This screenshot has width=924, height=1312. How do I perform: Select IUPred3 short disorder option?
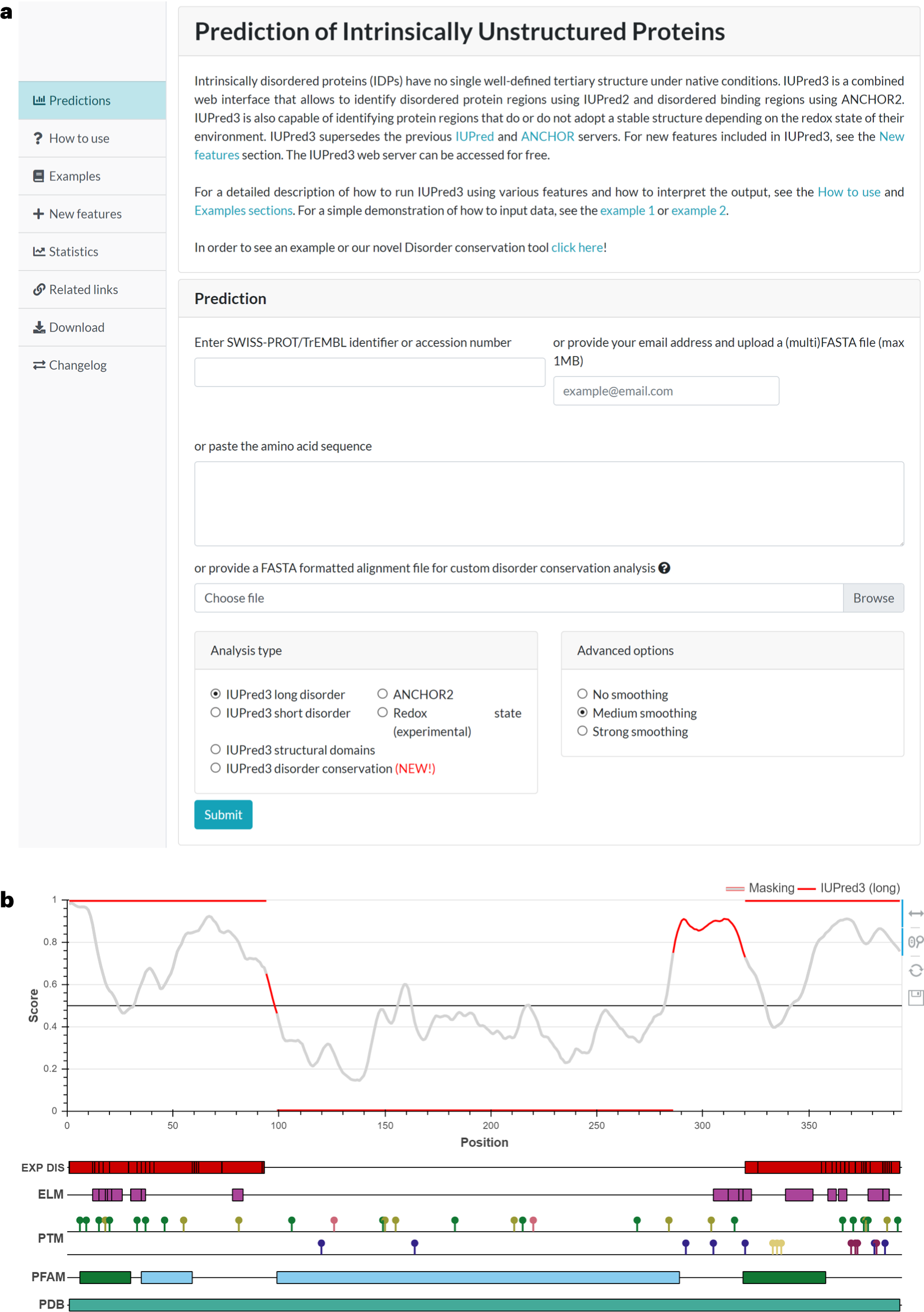pyautogui.click(x=215, y=712)
